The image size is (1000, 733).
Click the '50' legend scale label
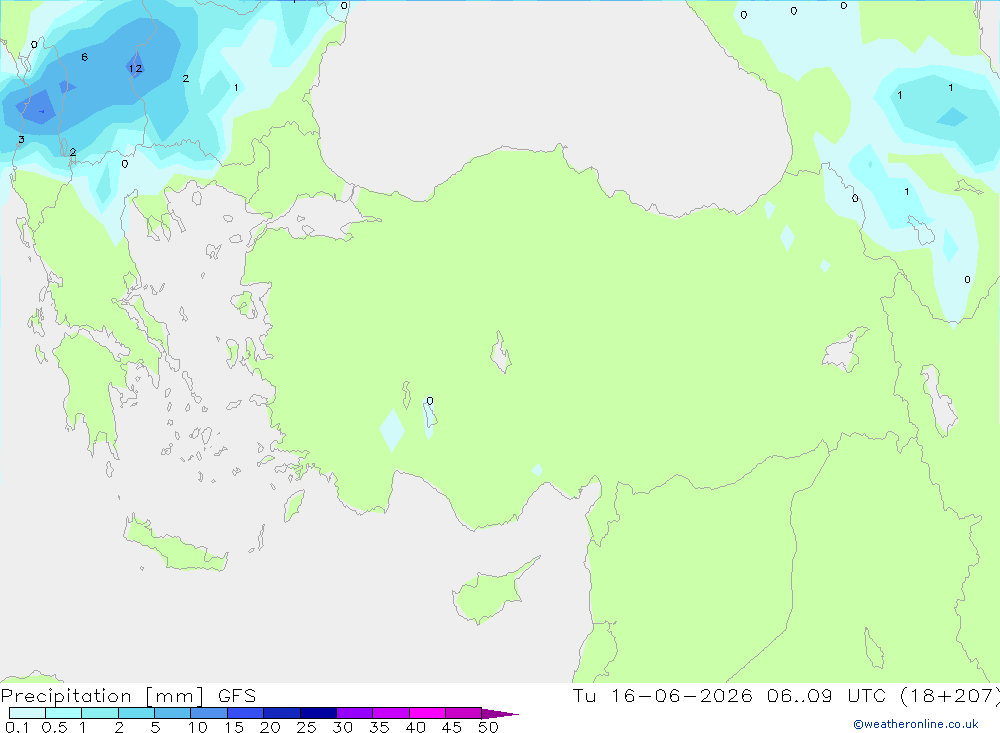[488, 727]
